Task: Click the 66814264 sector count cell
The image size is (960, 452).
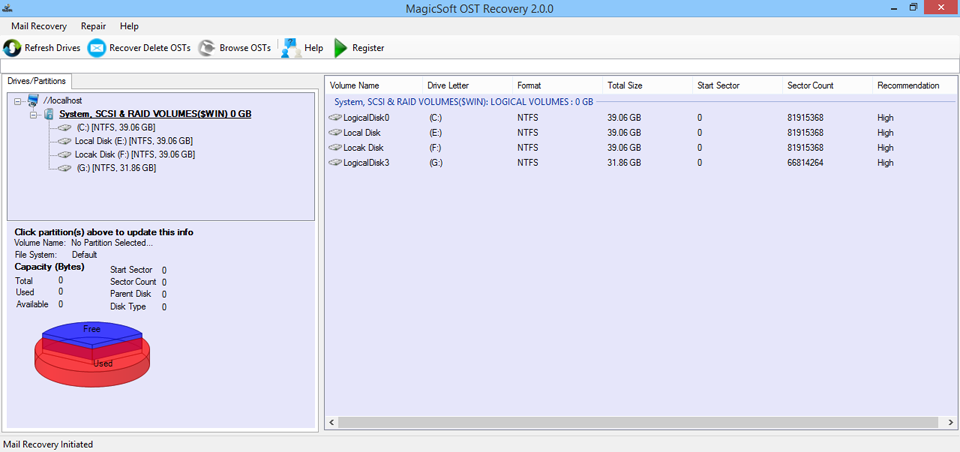Action: (x=805, y=163)
